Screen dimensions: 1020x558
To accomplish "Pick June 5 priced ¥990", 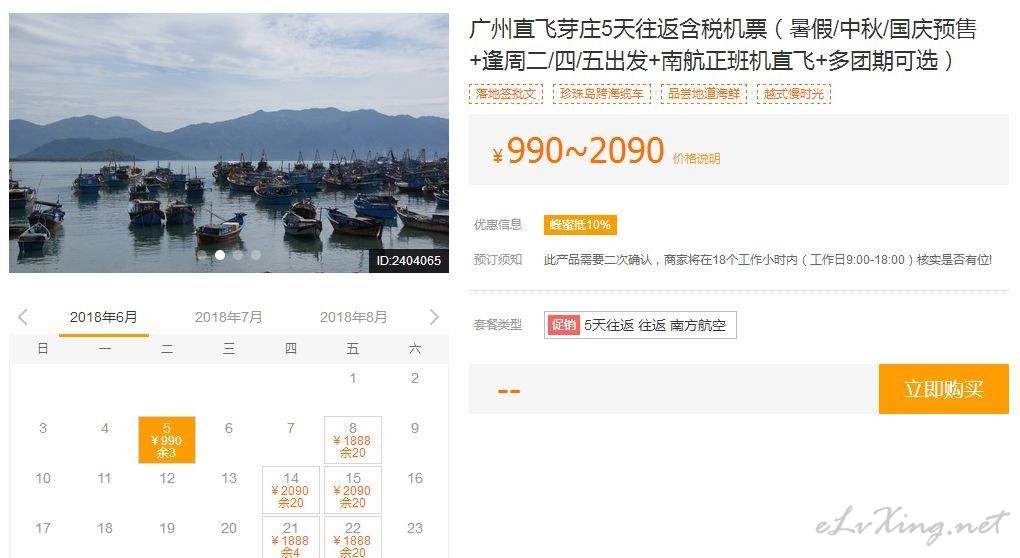I will (167, 440).
